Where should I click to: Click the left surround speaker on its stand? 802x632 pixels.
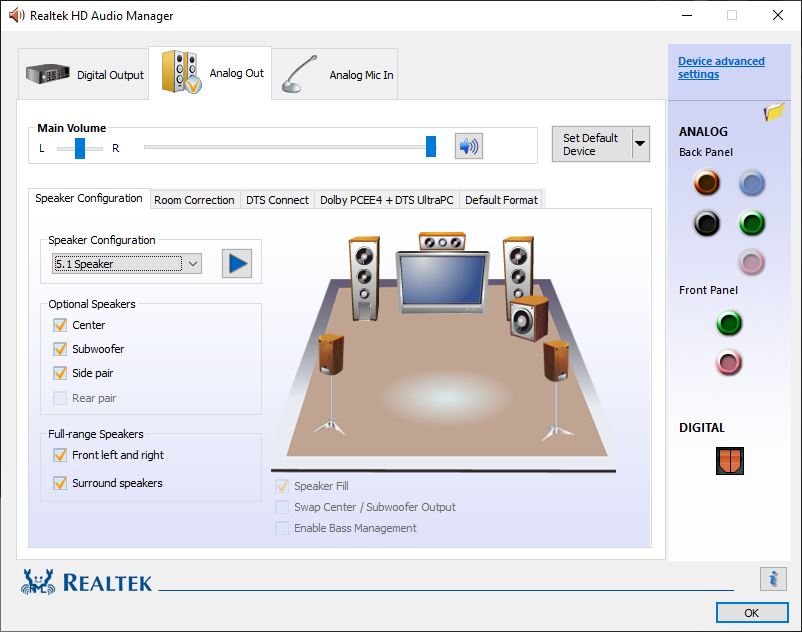331,385
